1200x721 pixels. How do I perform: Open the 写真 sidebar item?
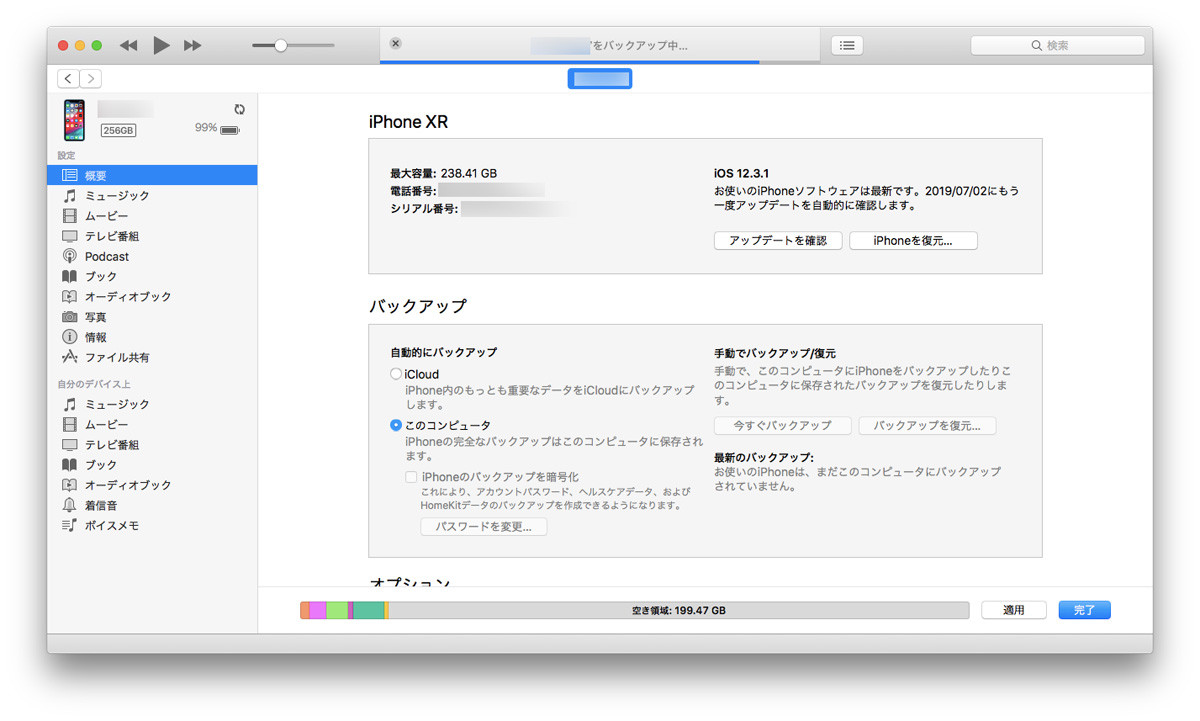pos(152,317)
